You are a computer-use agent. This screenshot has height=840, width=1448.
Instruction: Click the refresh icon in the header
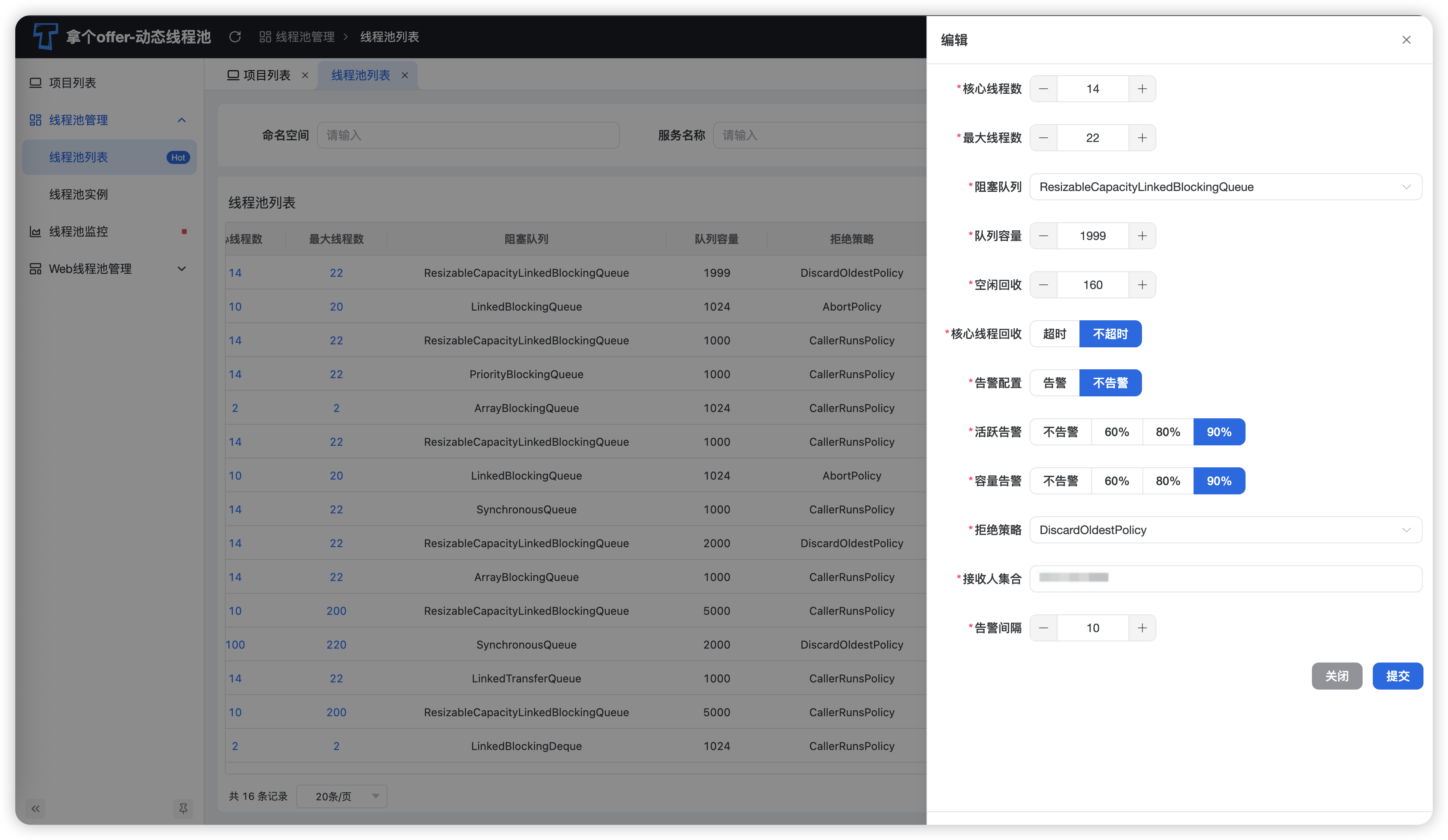pos(235,37)
